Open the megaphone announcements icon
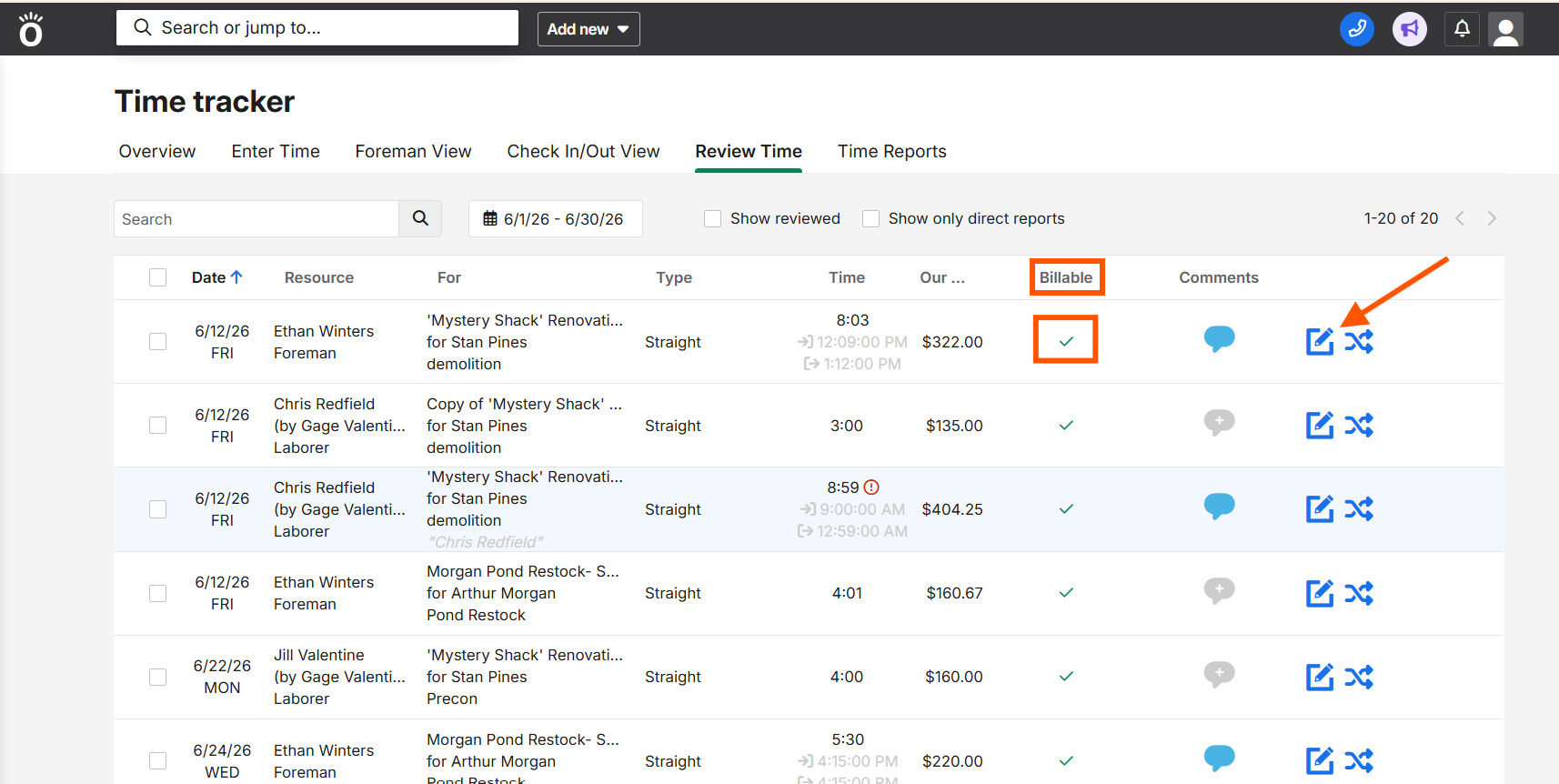This screenshot has width=1559, height=784. [1409, 29]
